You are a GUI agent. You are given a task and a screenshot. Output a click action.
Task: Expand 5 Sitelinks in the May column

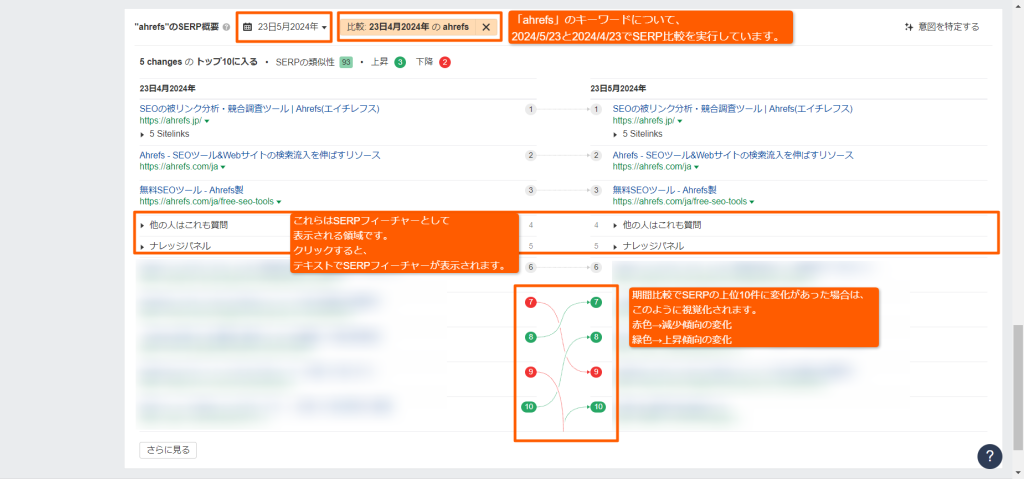[638, 134]
